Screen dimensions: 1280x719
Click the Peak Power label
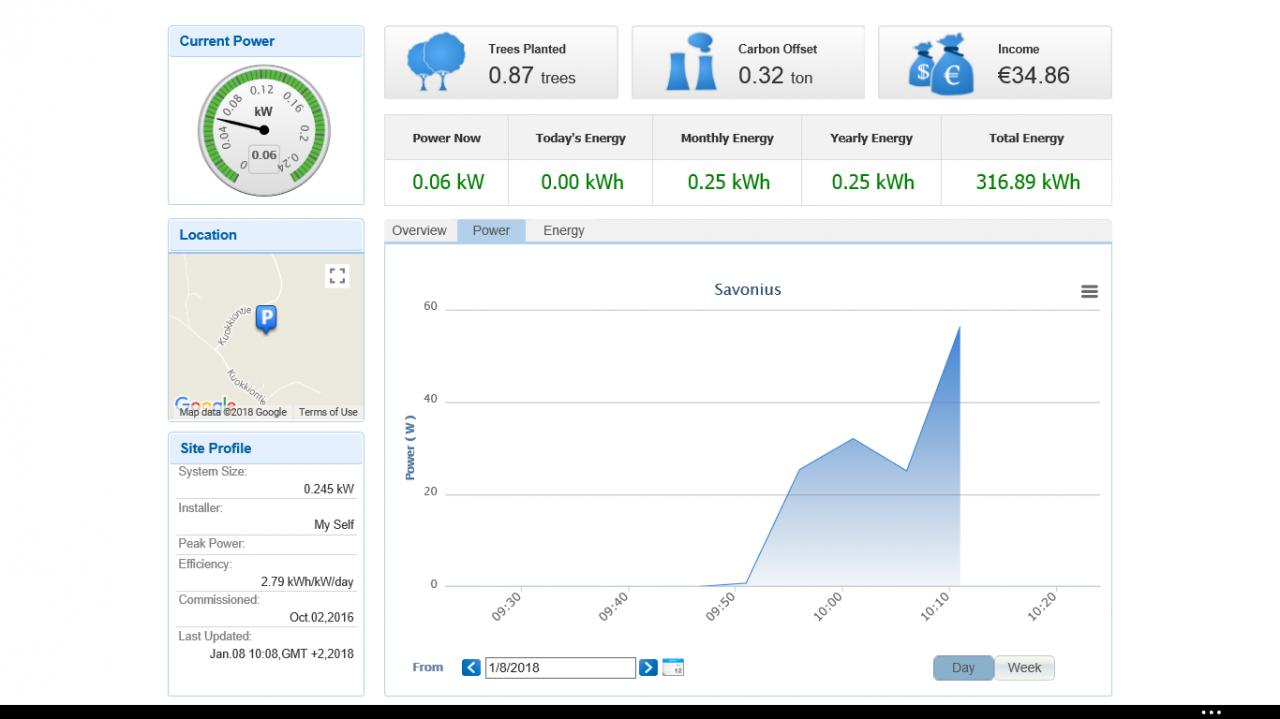212,544
